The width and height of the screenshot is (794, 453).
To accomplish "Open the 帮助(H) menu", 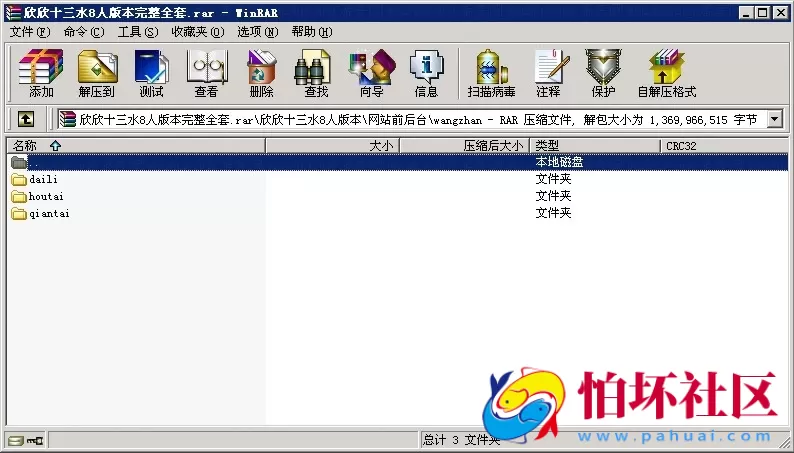I will tap(311, 32).
